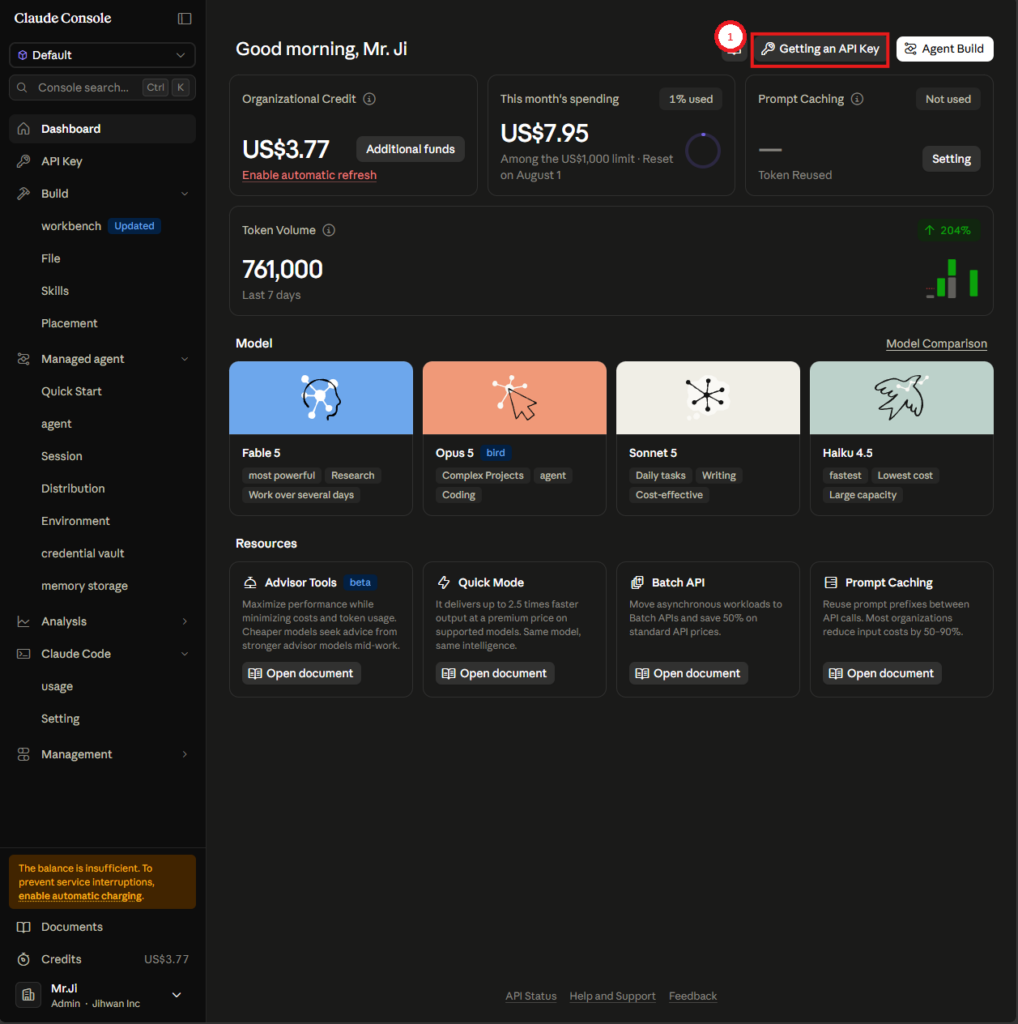Open usage under Claude Code
The height and width of the screenshot is (1024, 1018).
point(57,686)
